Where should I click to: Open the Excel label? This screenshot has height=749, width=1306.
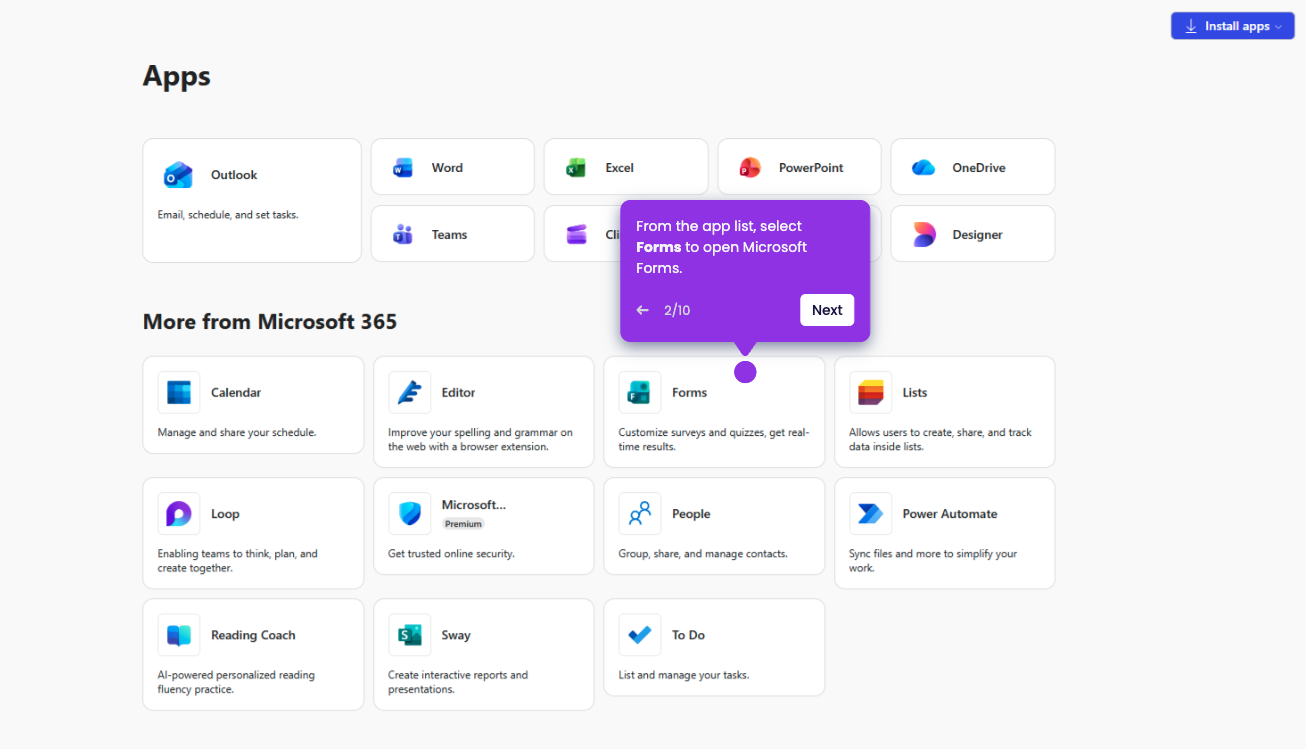620,168
